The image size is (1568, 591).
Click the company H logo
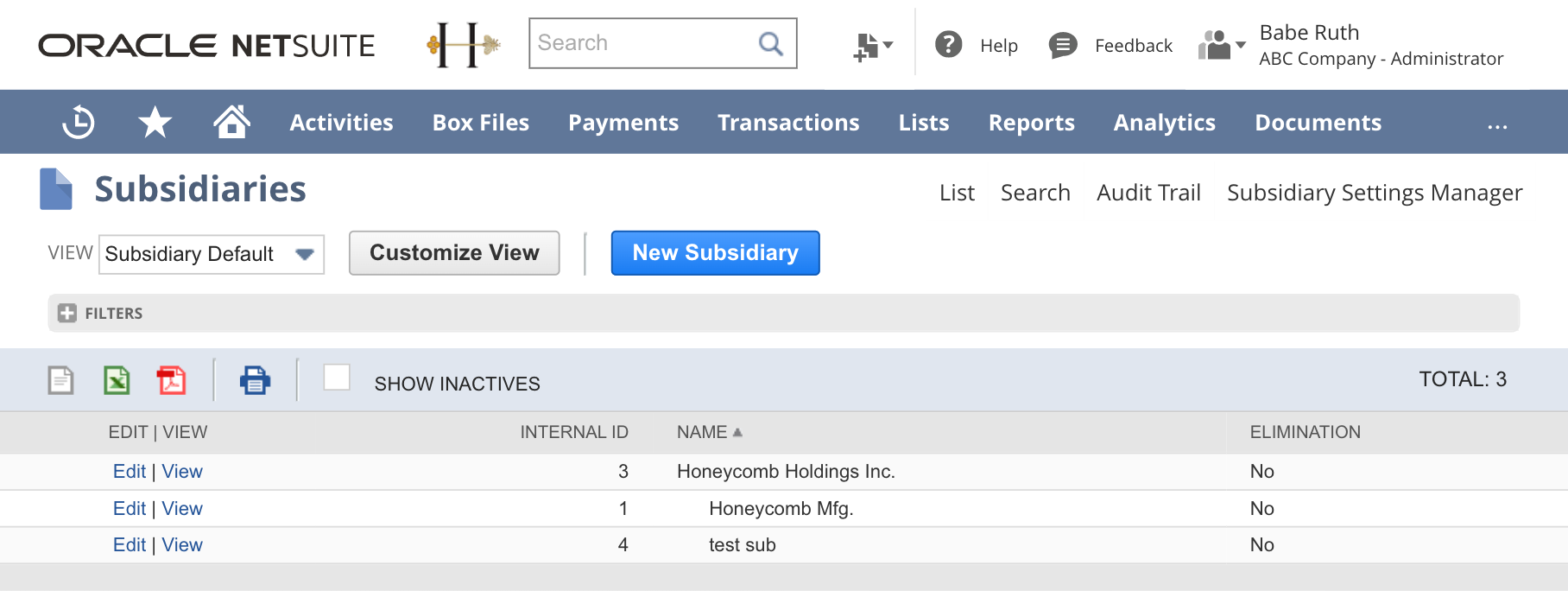point(464,45)
